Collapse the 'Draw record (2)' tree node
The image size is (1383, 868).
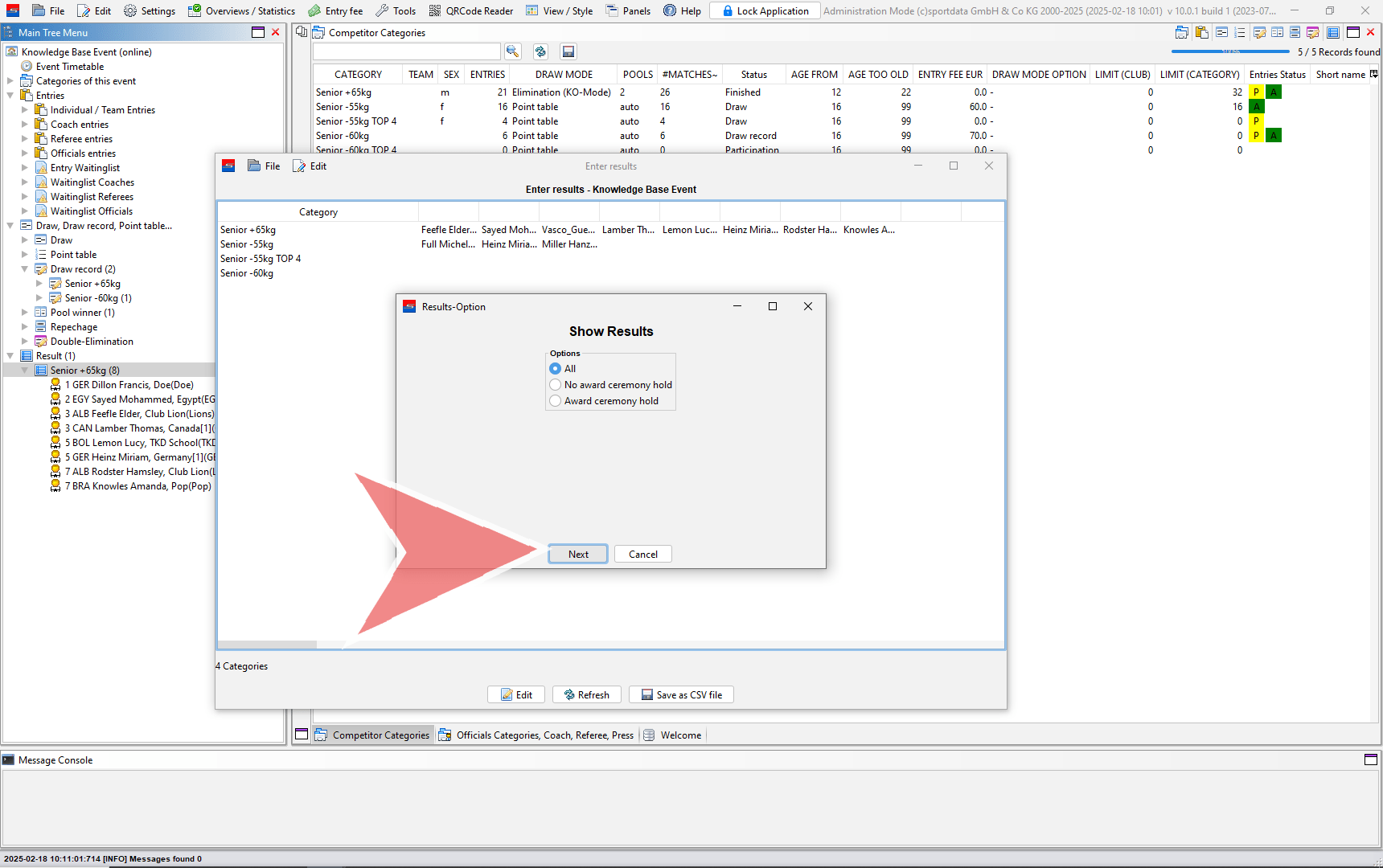pyautogui.click(x=25, y=269)
